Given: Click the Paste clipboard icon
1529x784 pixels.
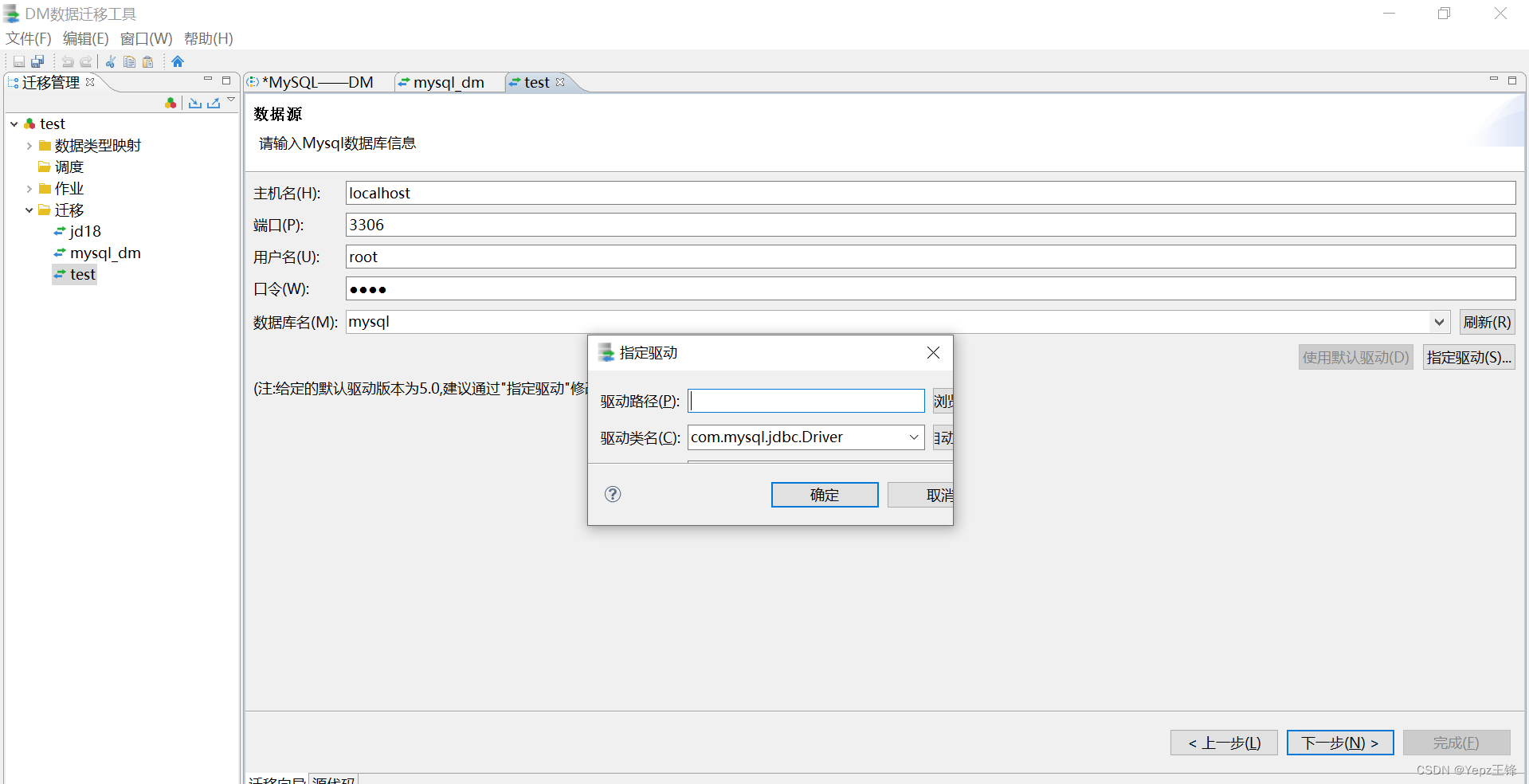Looking at the screenshot, I should 147,61.
